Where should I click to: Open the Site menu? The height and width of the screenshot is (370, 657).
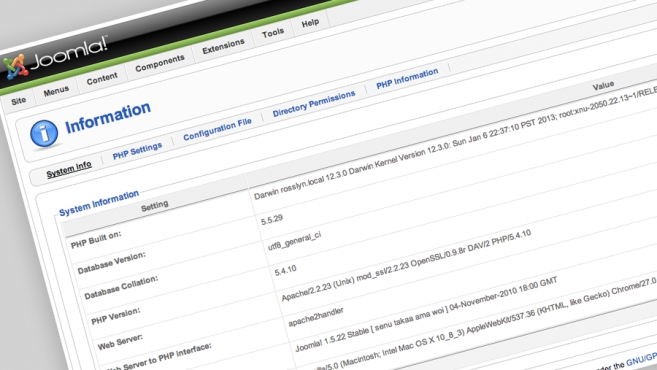(x=18, y=101)
